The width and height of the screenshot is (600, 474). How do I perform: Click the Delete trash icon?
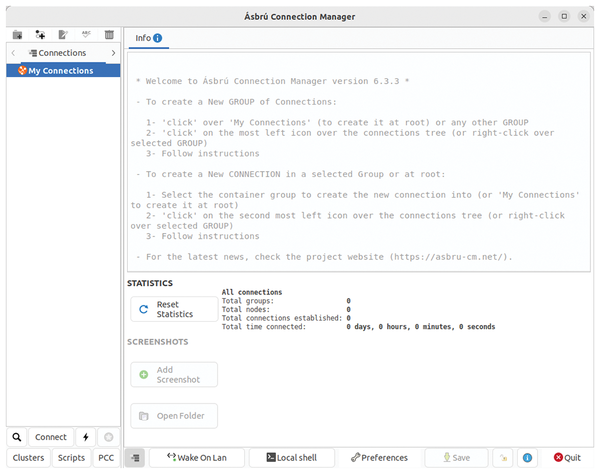pyautogui.click(x=109, y=35)
